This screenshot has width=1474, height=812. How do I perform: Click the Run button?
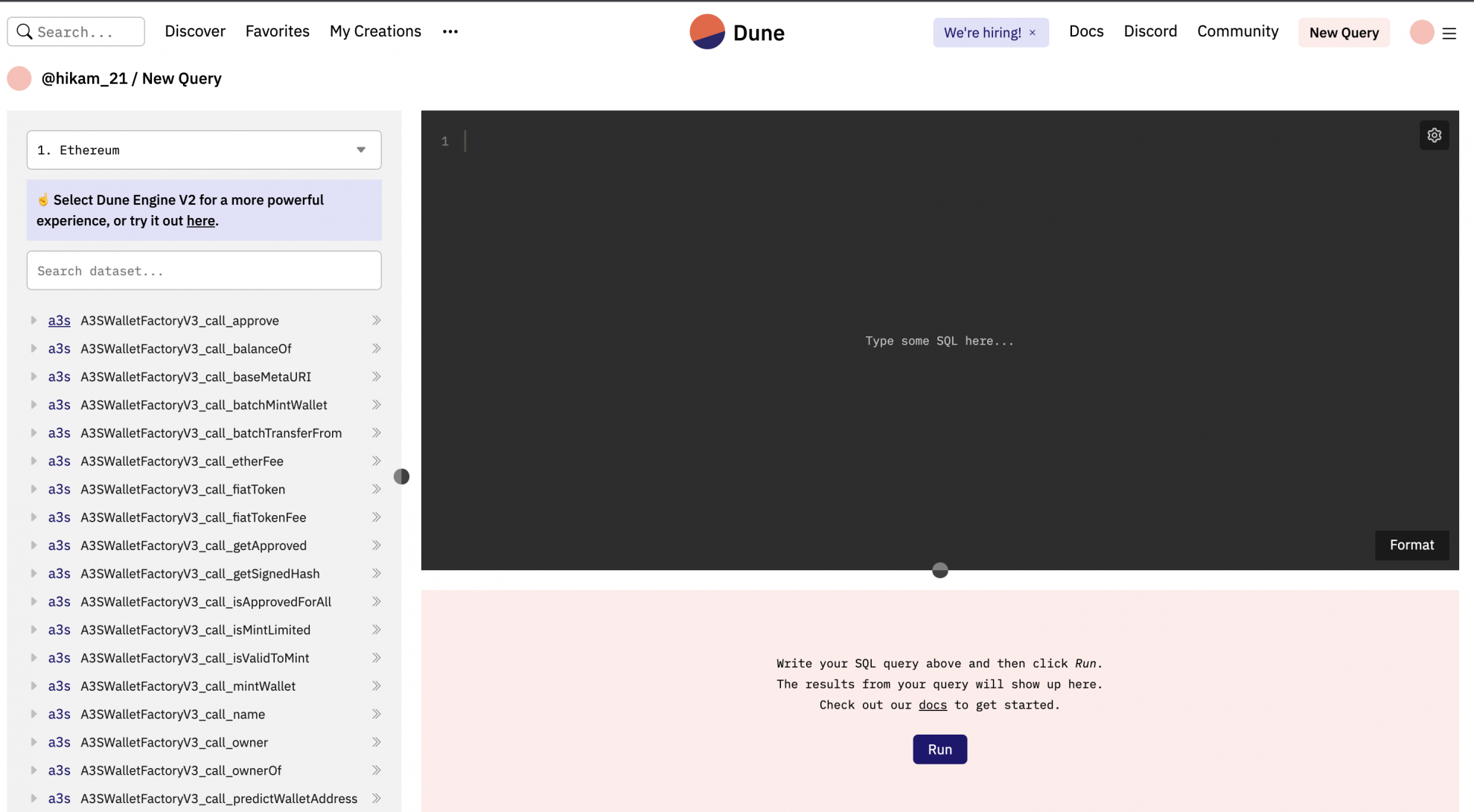(939, 749)
